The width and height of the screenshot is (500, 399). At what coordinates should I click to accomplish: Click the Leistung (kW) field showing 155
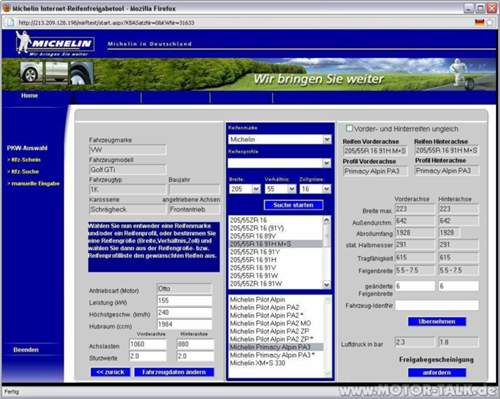click(184, 301)
